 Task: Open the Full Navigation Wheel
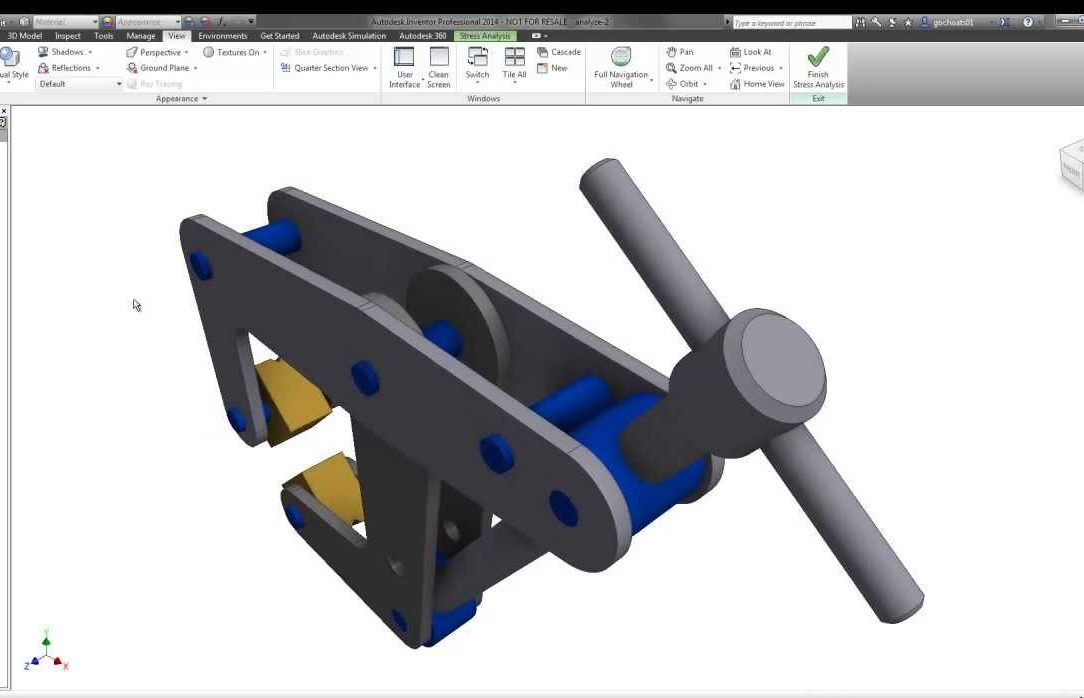[x=621, y=58]
